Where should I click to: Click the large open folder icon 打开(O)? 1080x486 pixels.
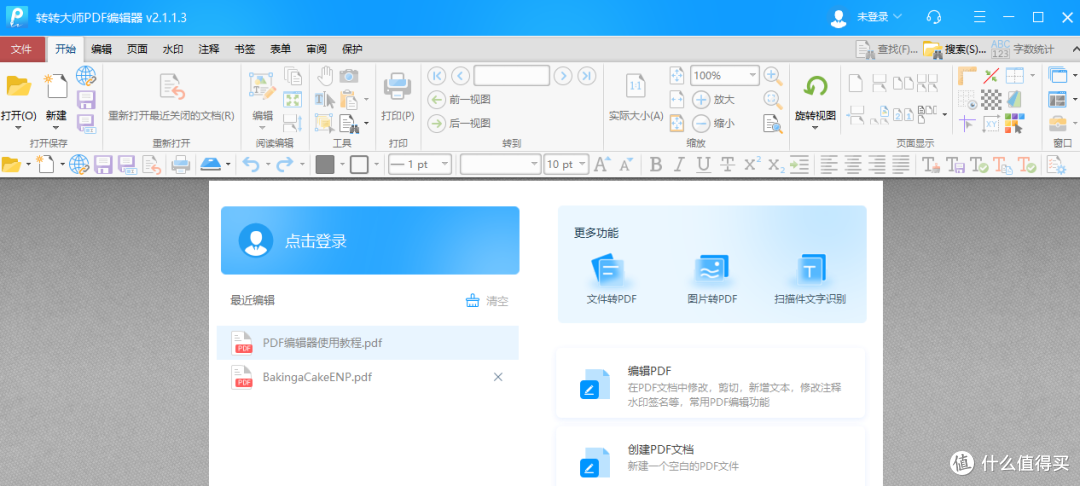(19, 86)
